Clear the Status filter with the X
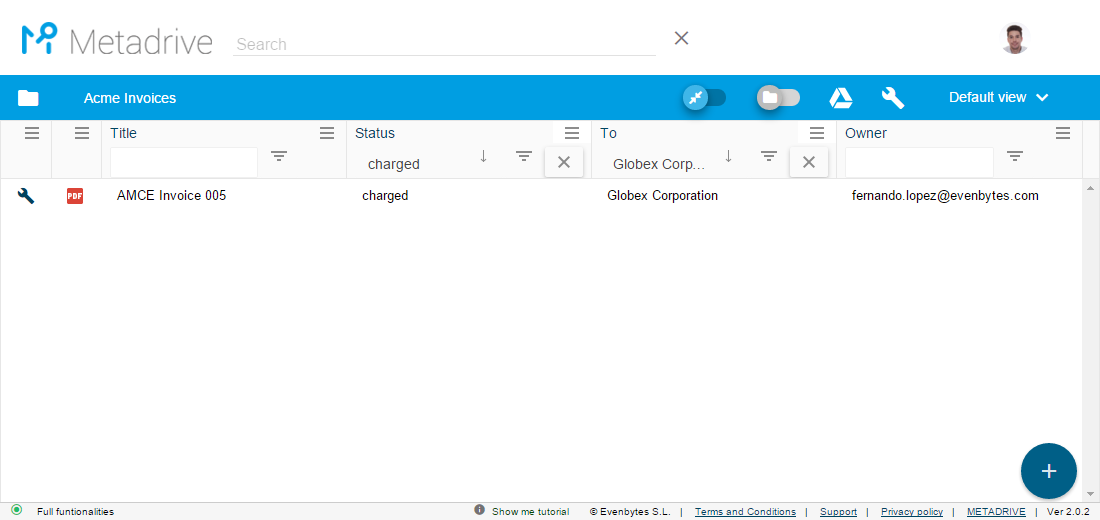The height and width of the screenshot is (520, 1100). (x=563, y=162)
